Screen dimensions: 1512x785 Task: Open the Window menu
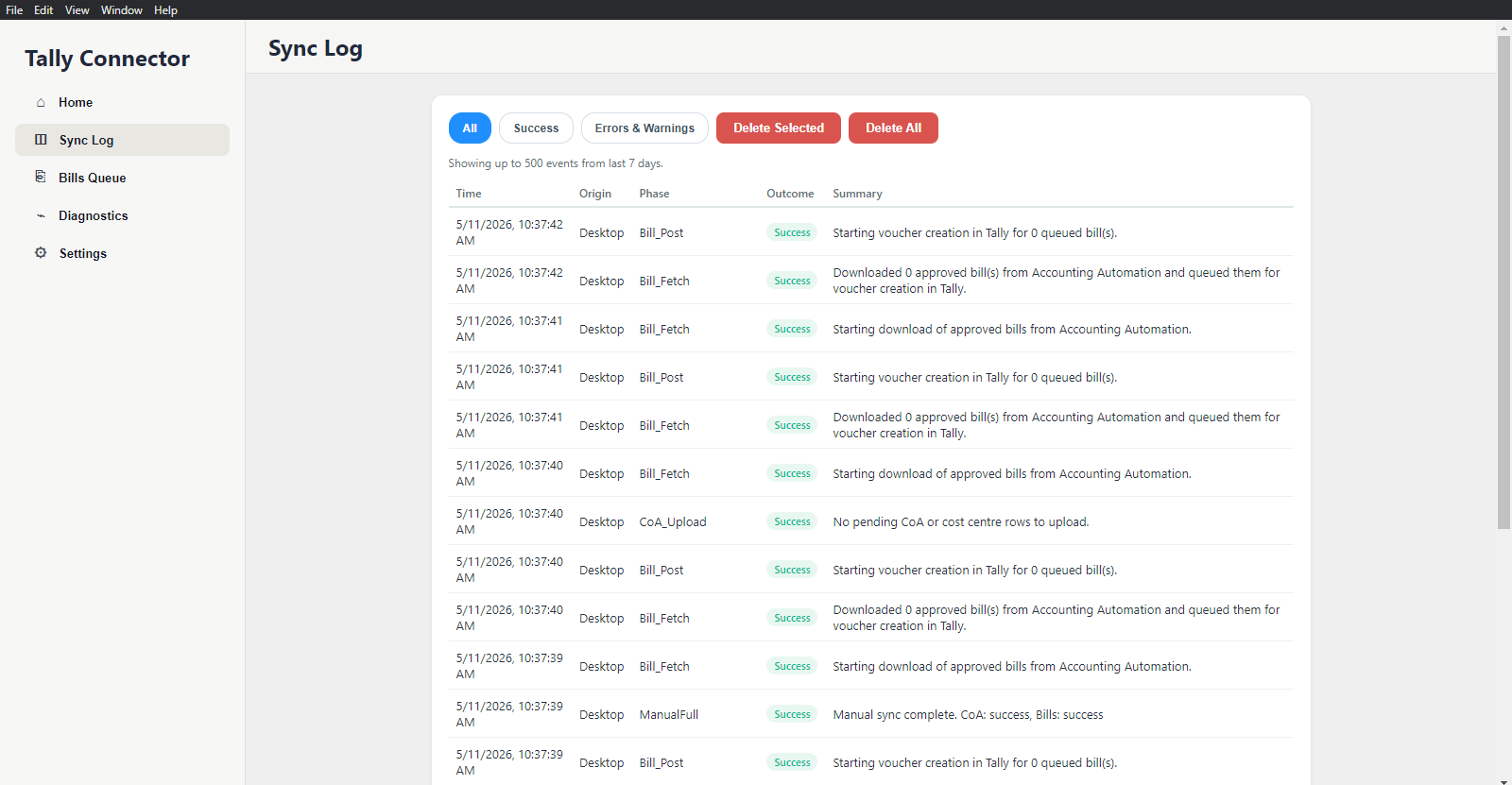[122, 9]
